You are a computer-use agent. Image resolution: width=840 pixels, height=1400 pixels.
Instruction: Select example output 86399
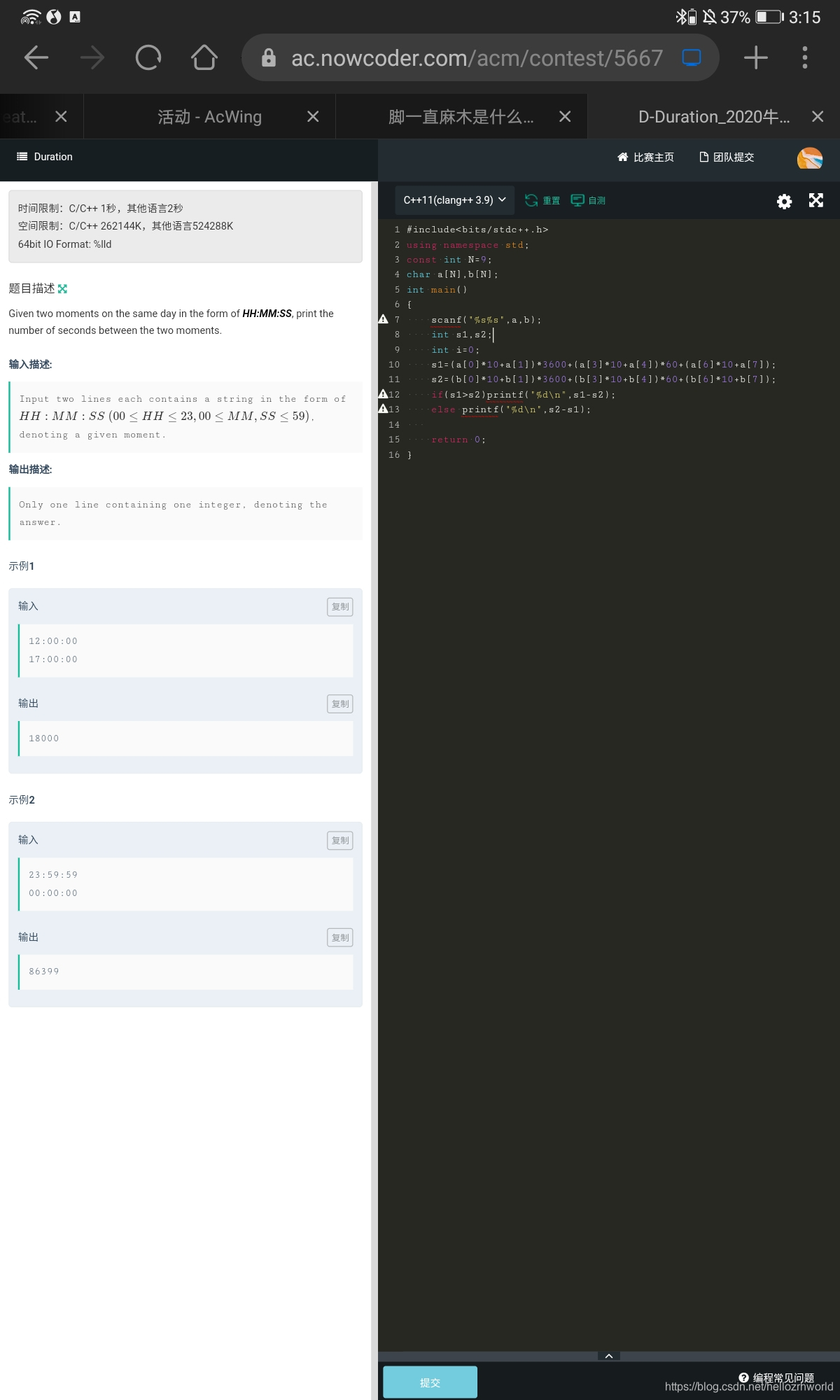(44, 972)
